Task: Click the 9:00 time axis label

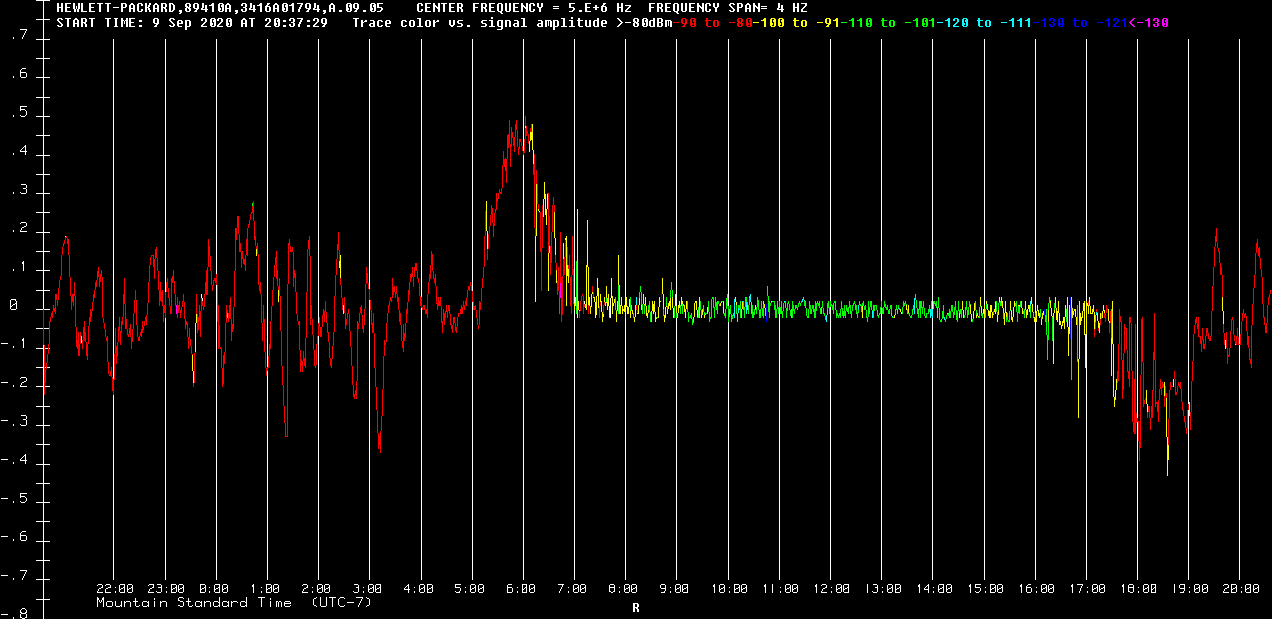Action: 675,589
